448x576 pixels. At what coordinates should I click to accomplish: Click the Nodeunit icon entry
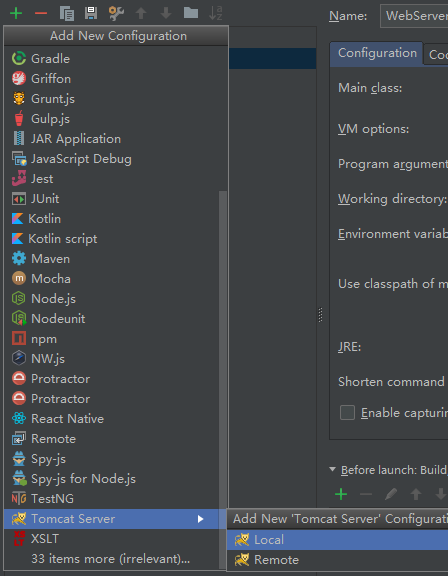pos(19,318)
